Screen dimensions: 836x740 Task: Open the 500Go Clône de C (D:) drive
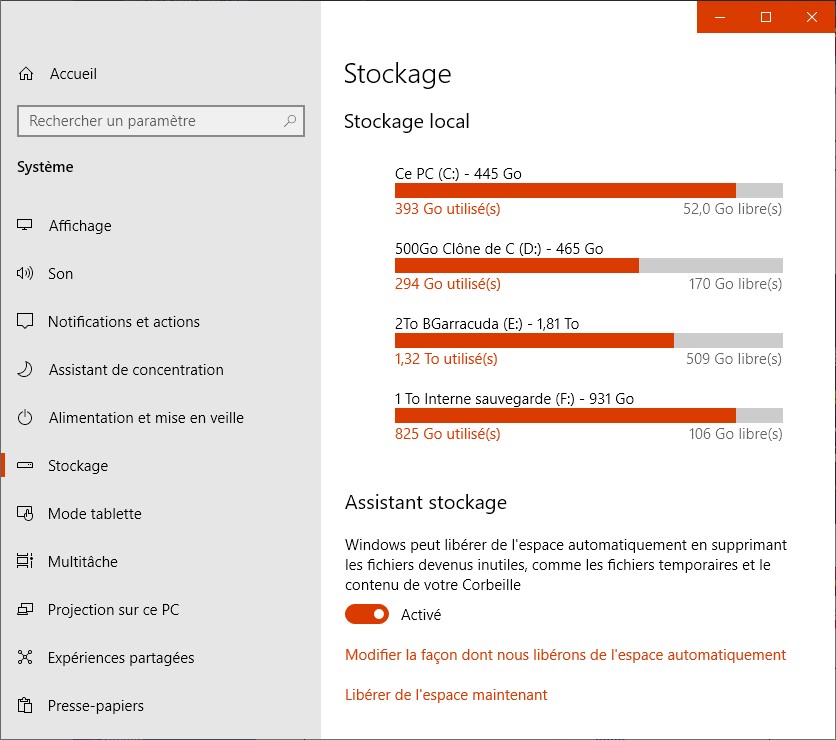588,266
